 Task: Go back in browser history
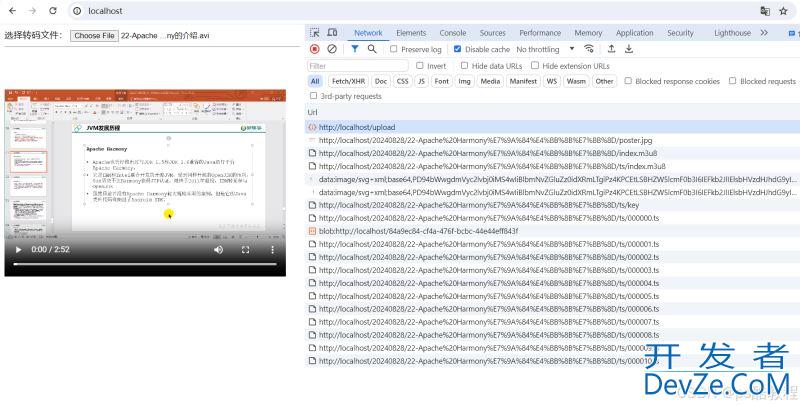click(x=13, y=11)
